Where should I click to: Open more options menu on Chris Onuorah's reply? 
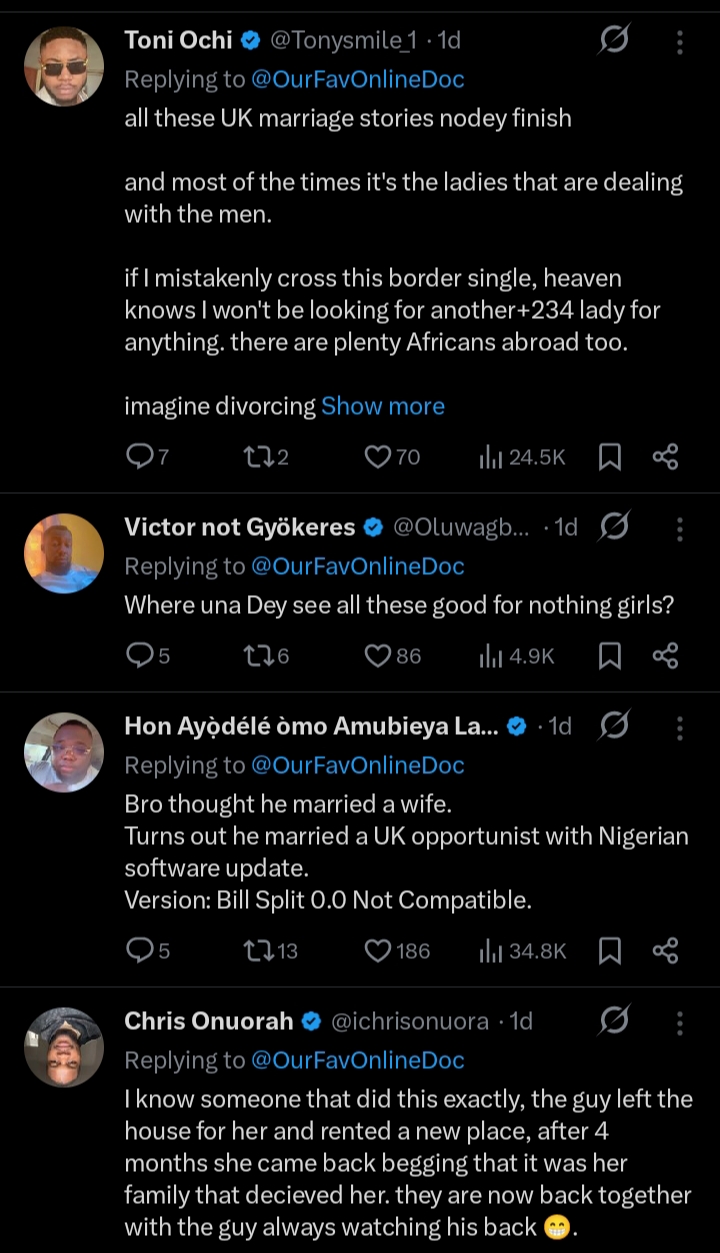pyautogui.click(x=680, y=1021)
